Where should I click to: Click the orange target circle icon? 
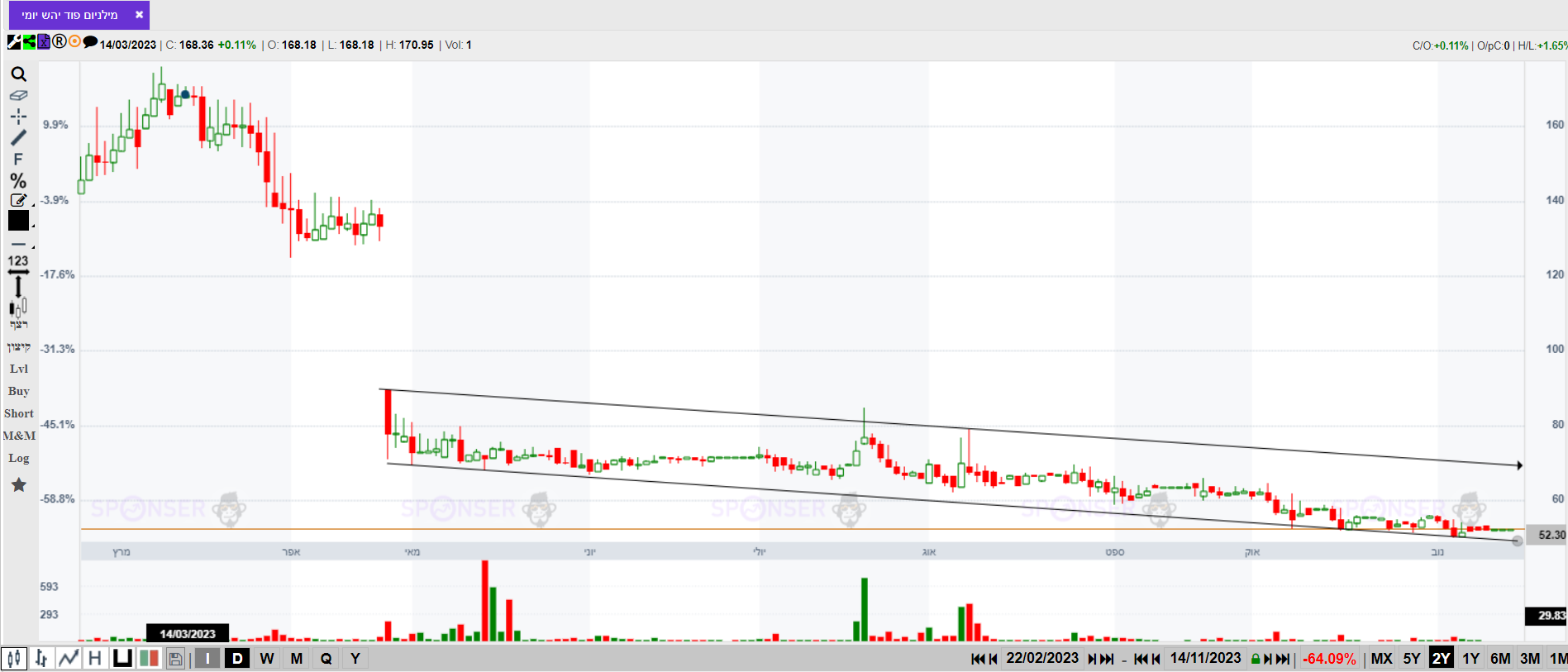coord(74,42)
